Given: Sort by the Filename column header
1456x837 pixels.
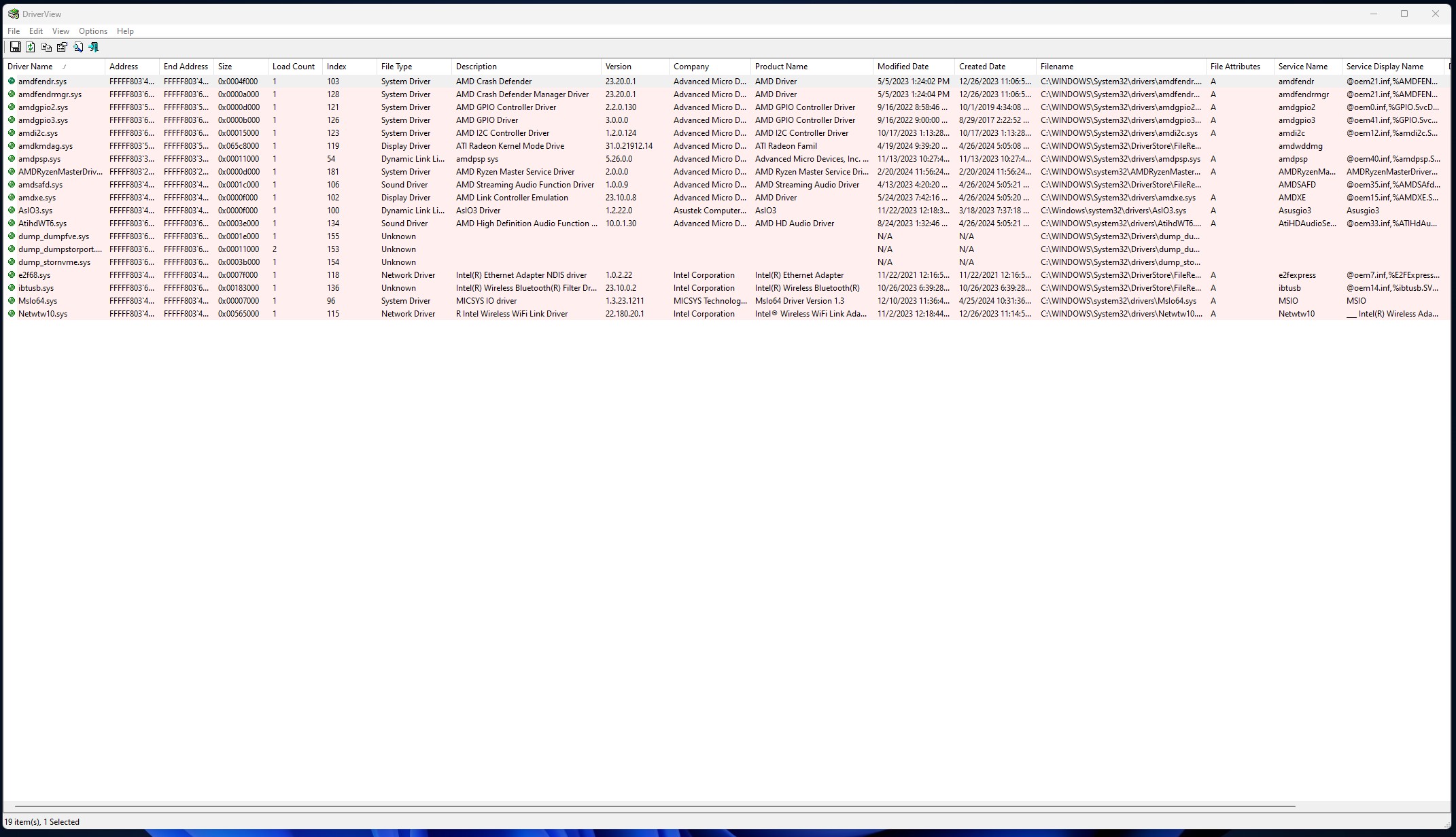Looking at the screenshot, I should click(1121, 67).
